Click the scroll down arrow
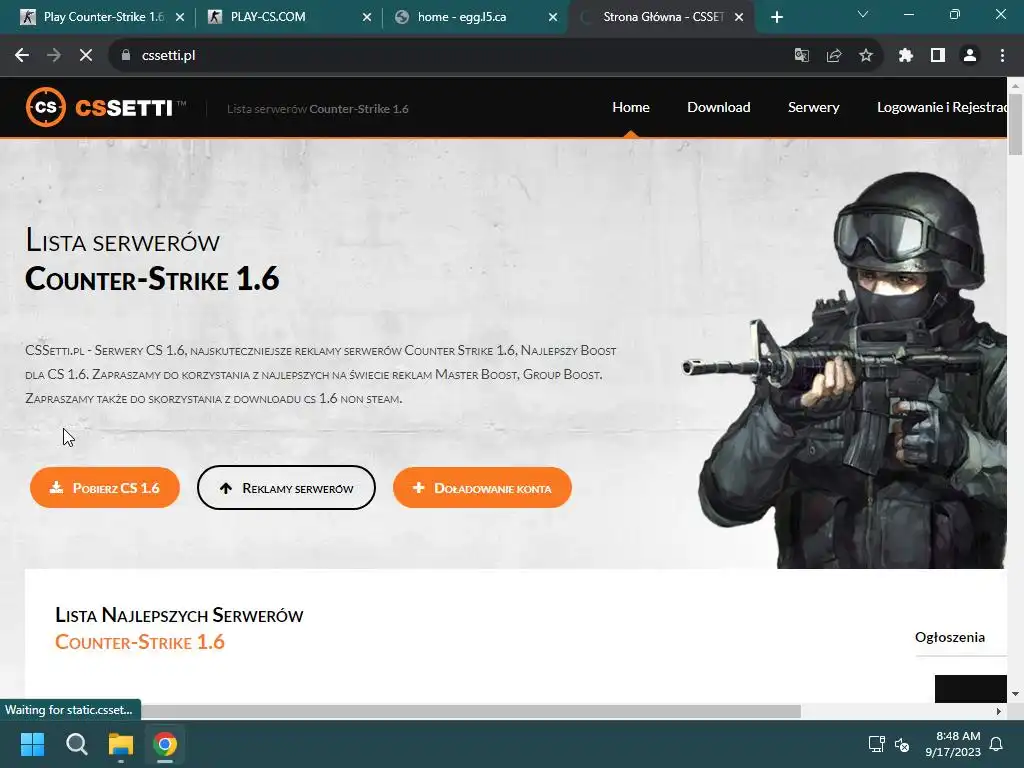Viewport: 1024px width, 768px height. [1015, 694]
